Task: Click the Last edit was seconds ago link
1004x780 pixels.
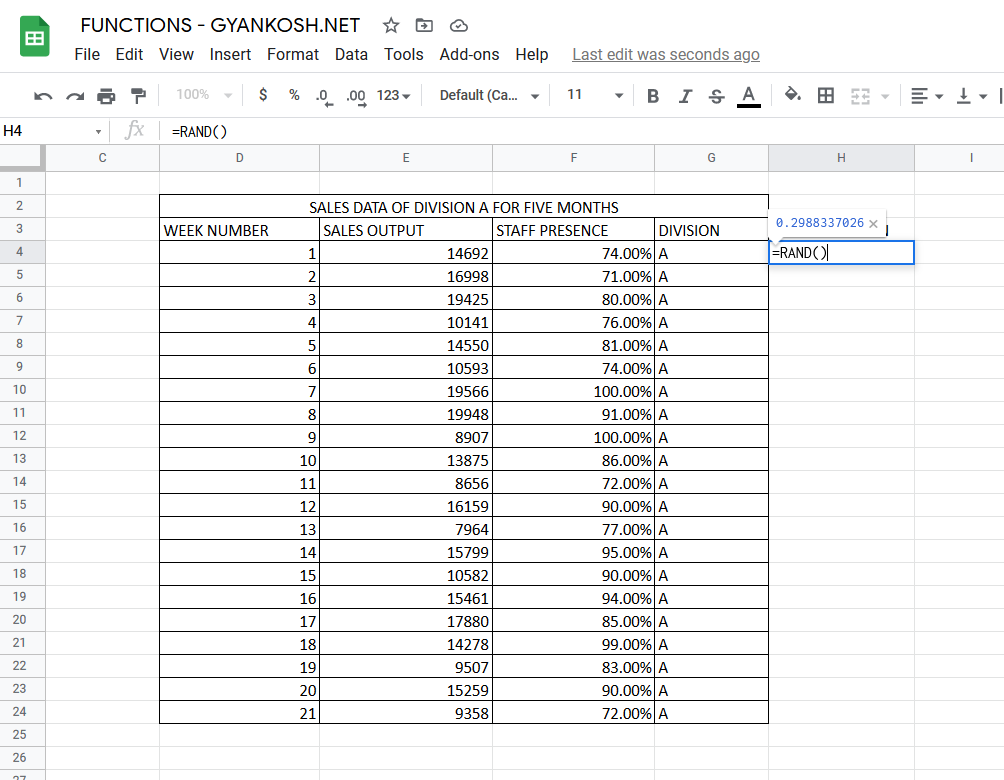Action: (665, 55)
